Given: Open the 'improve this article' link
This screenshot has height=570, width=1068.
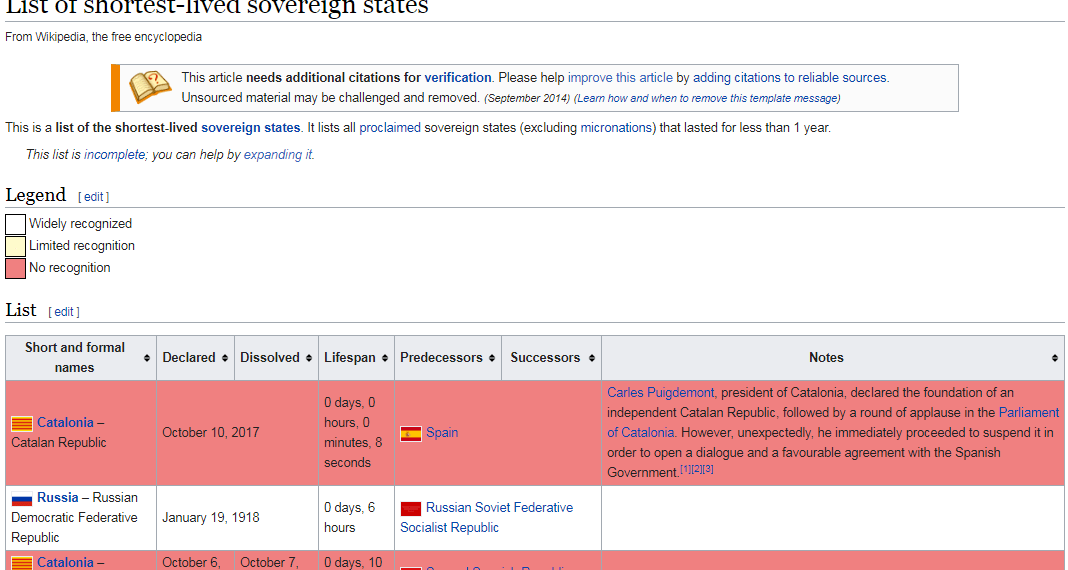Looking at the screenshot, I should coord(620,77).
